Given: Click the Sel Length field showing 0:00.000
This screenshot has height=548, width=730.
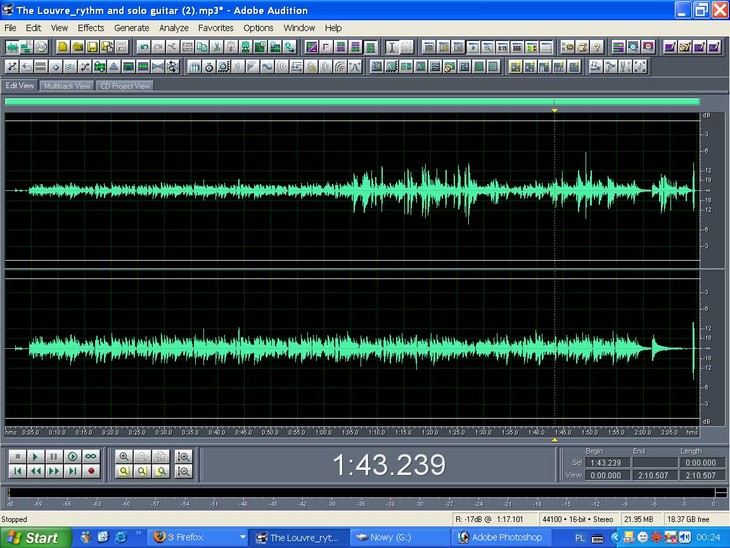Looking at the screenshot, I should coord(702,463).
